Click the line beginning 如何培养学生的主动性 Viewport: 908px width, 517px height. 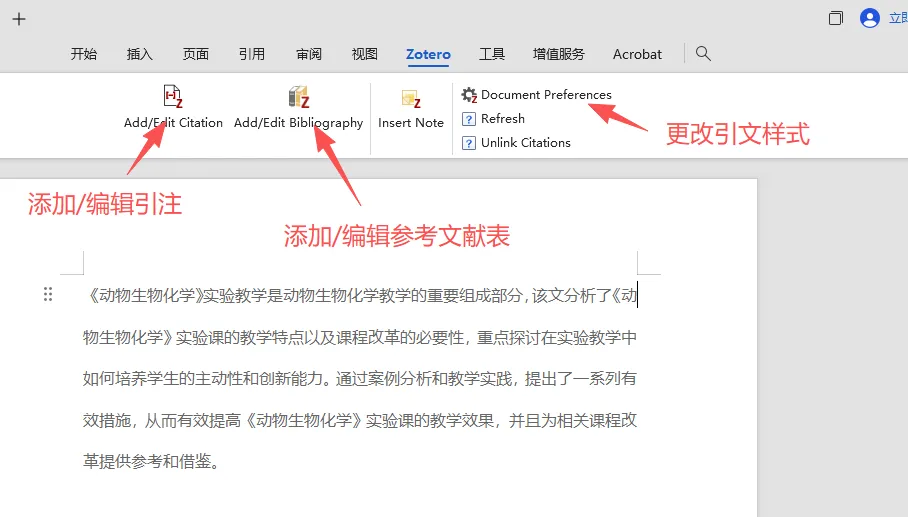[x=360, y=379]
